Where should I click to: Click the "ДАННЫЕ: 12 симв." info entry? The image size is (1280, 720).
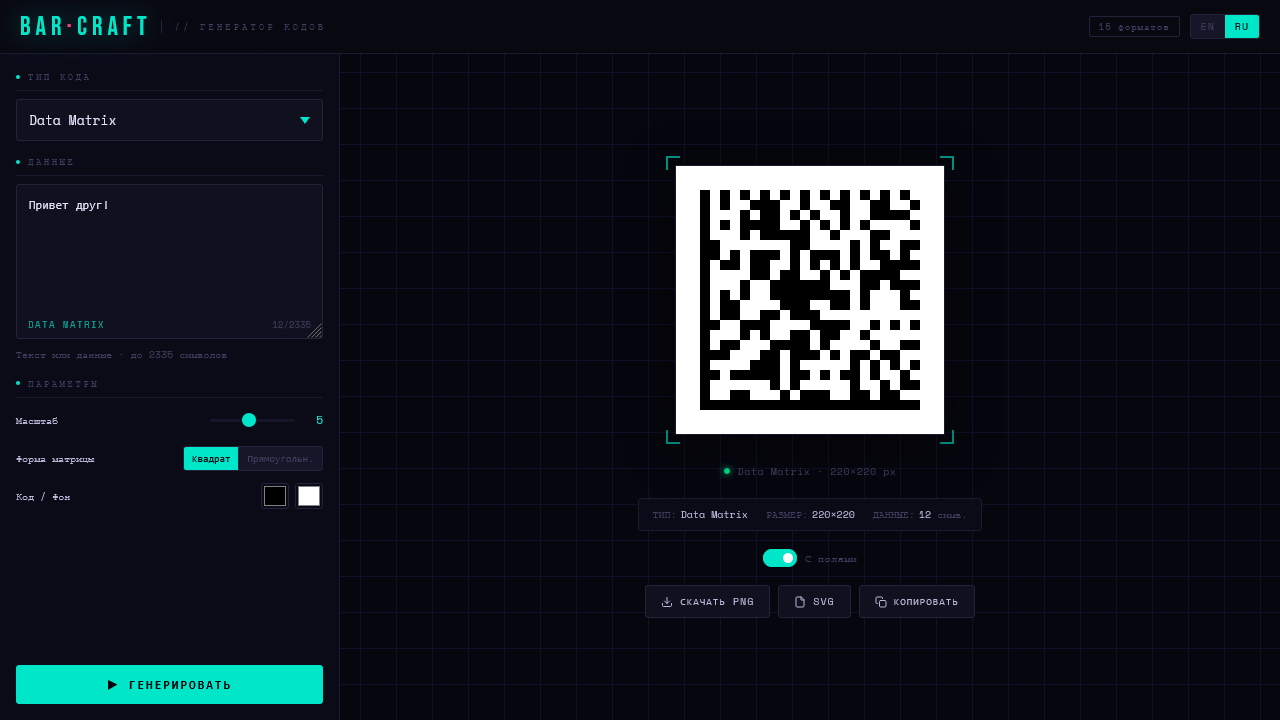click(x=920, y=515)
